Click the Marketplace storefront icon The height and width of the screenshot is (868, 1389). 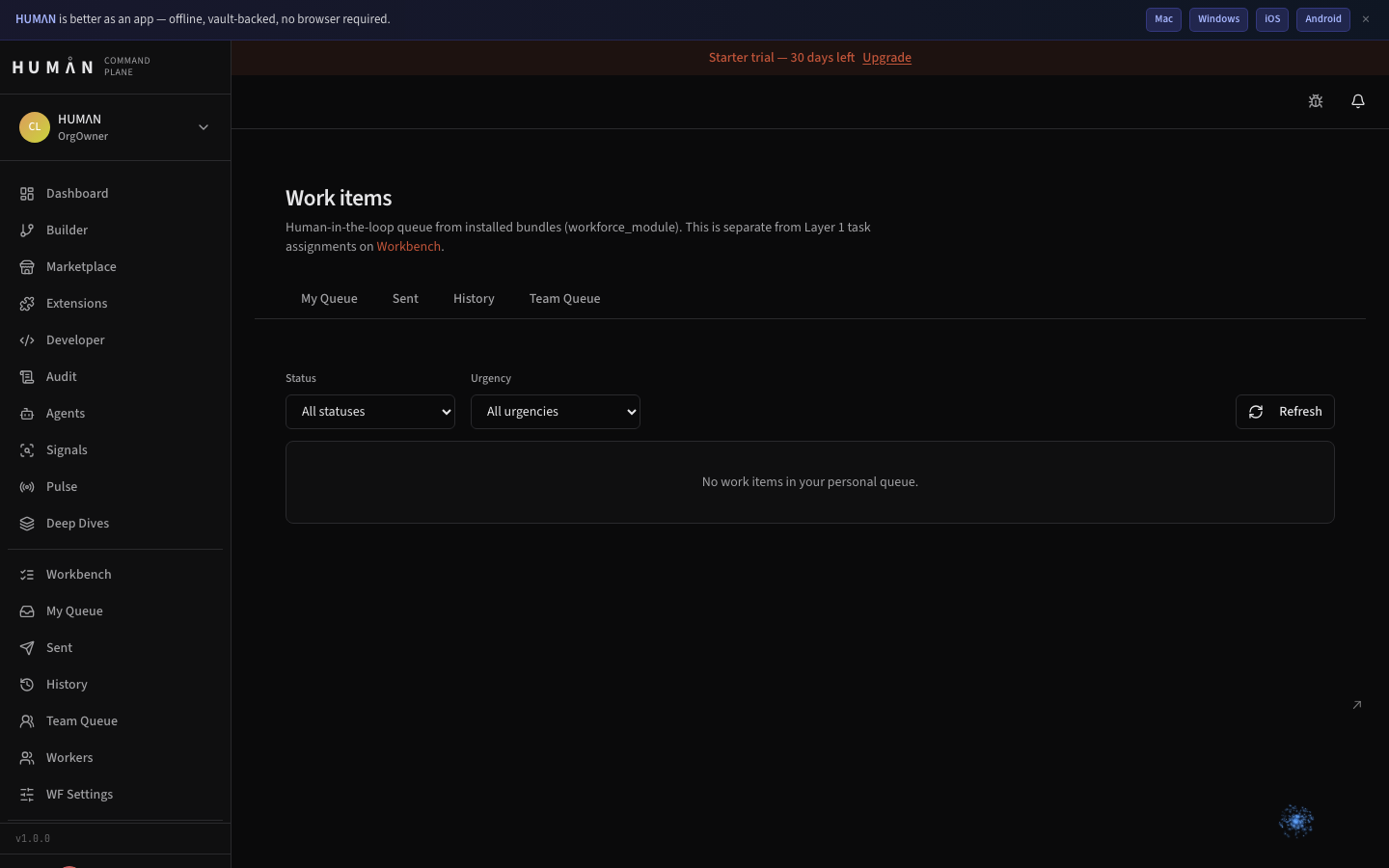click(27, 267)
